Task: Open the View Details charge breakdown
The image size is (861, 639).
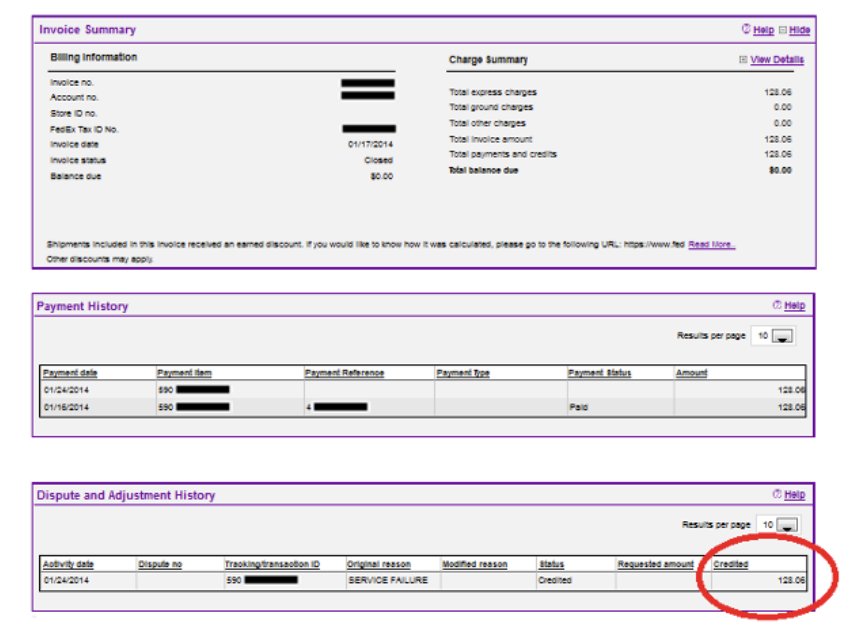Action: [x=775, y=60]
